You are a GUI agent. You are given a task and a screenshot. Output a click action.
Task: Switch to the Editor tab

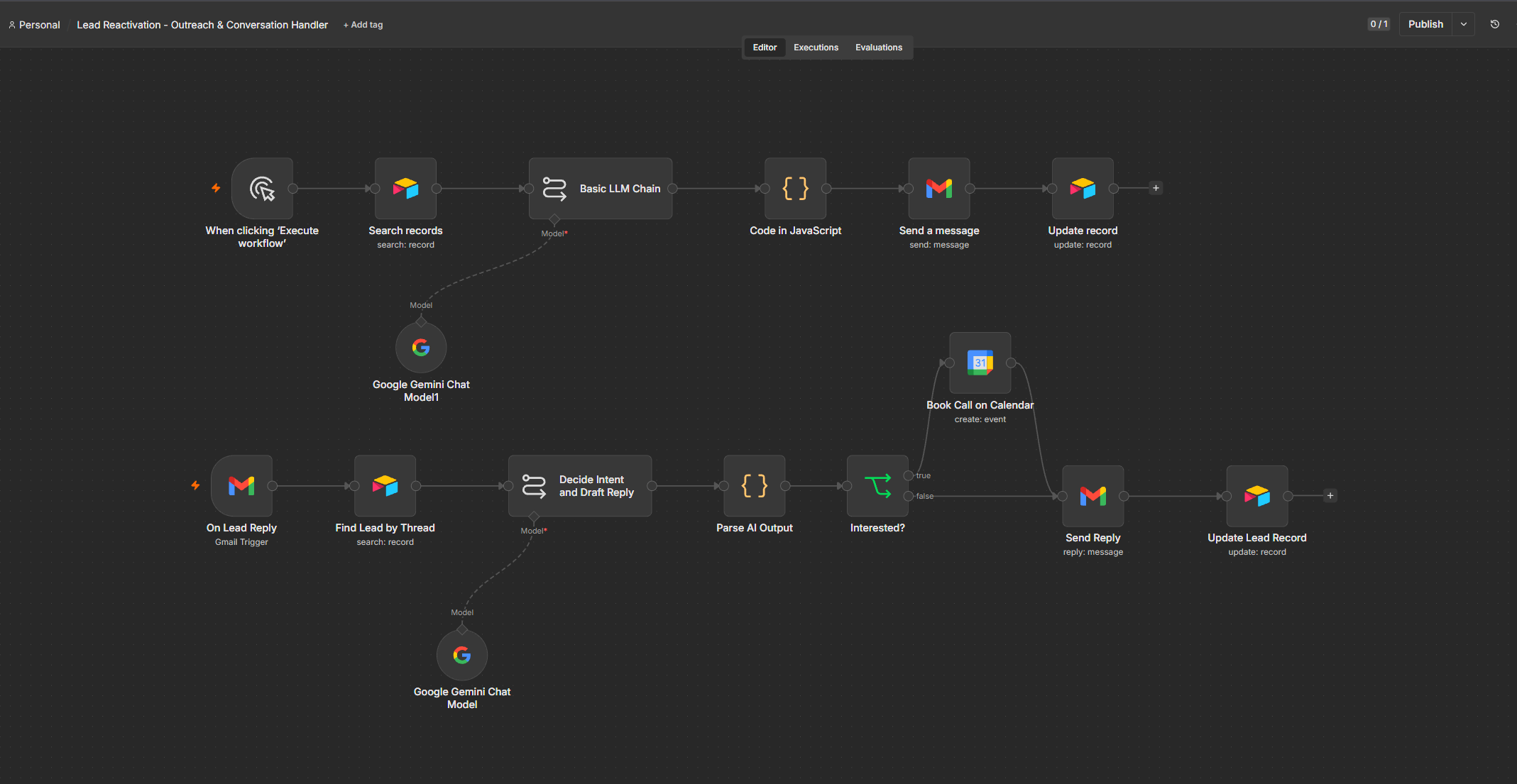765,48
